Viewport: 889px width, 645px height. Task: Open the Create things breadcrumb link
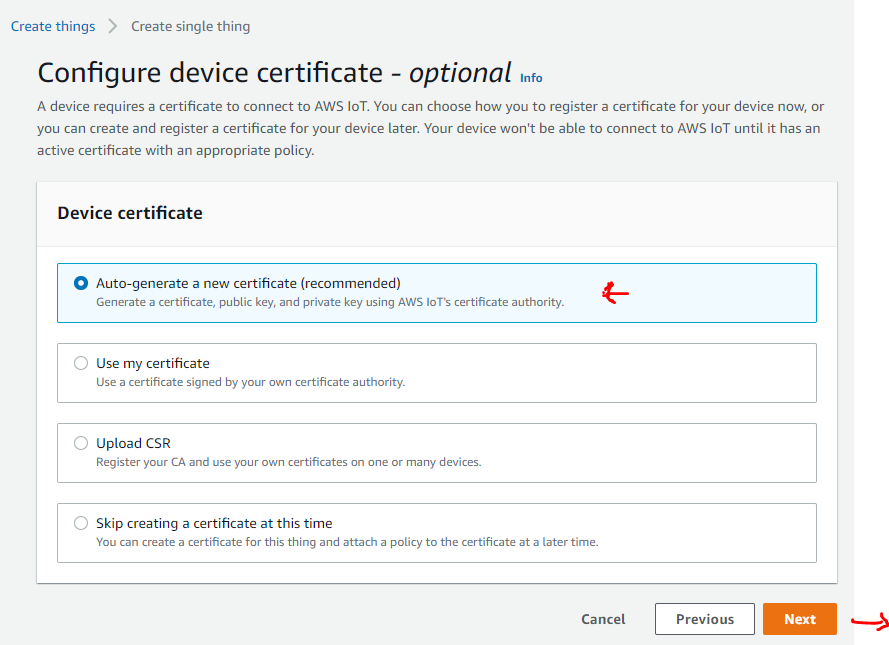[x=53, y=26]
